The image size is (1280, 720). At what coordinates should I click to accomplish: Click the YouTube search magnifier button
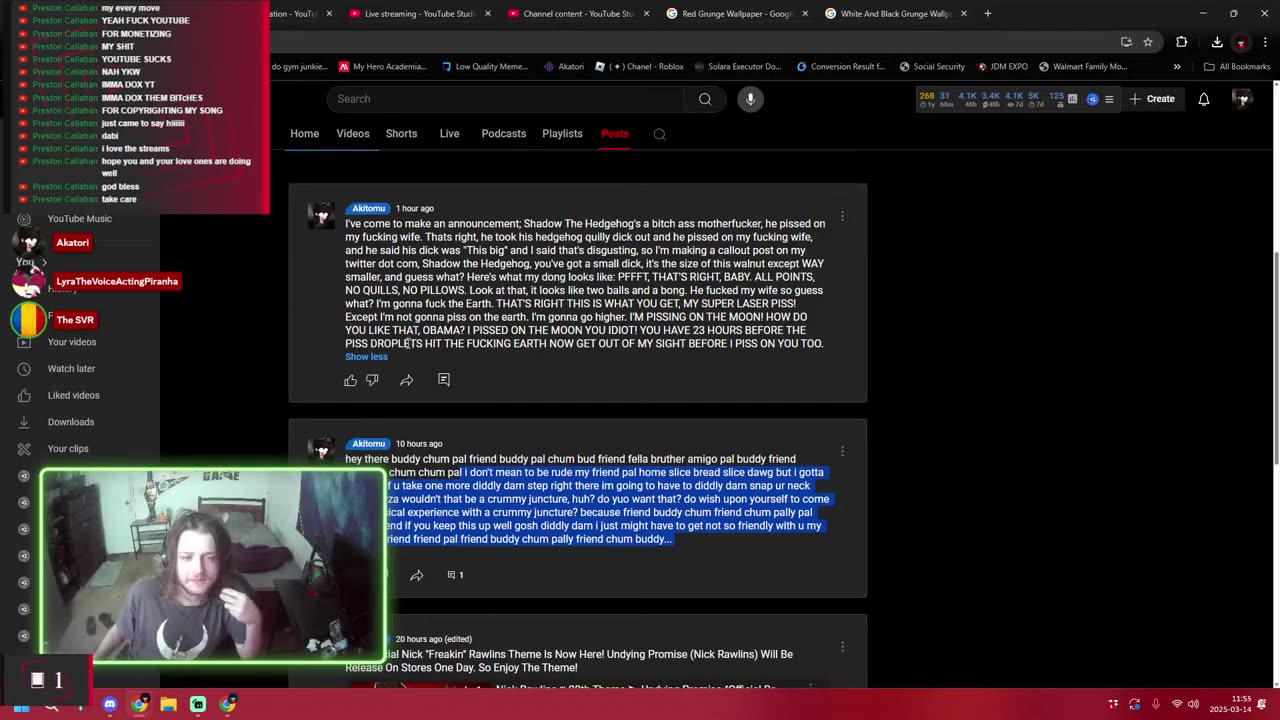click(705, 99)
